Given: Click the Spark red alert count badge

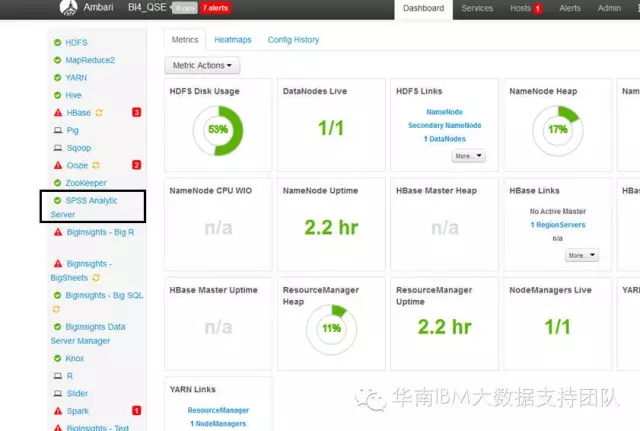Looking at the screenshot, I should click(x=136, y=411).
